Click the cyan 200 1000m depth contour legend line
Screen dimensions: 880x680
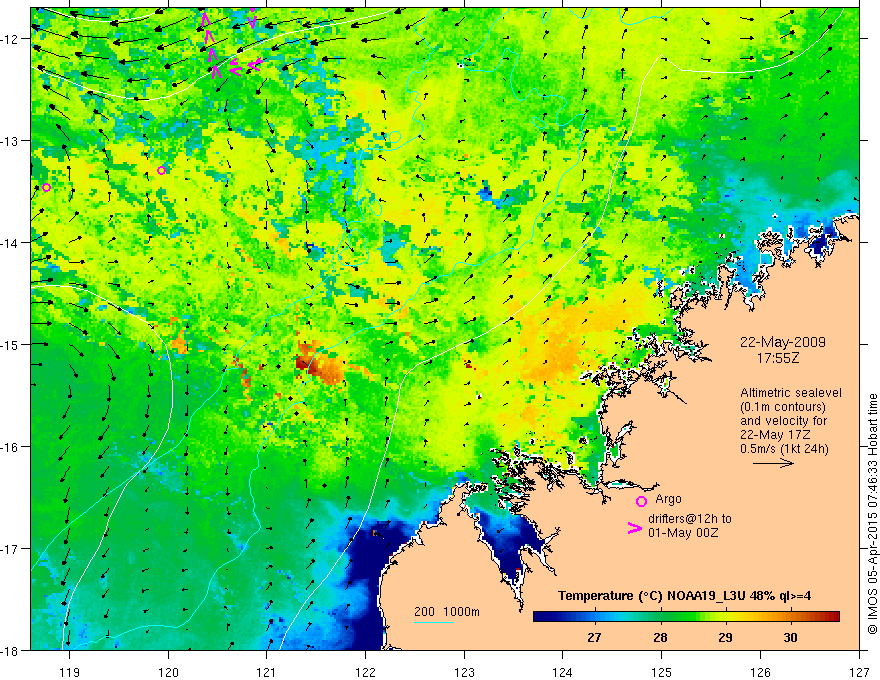point(434,622)
